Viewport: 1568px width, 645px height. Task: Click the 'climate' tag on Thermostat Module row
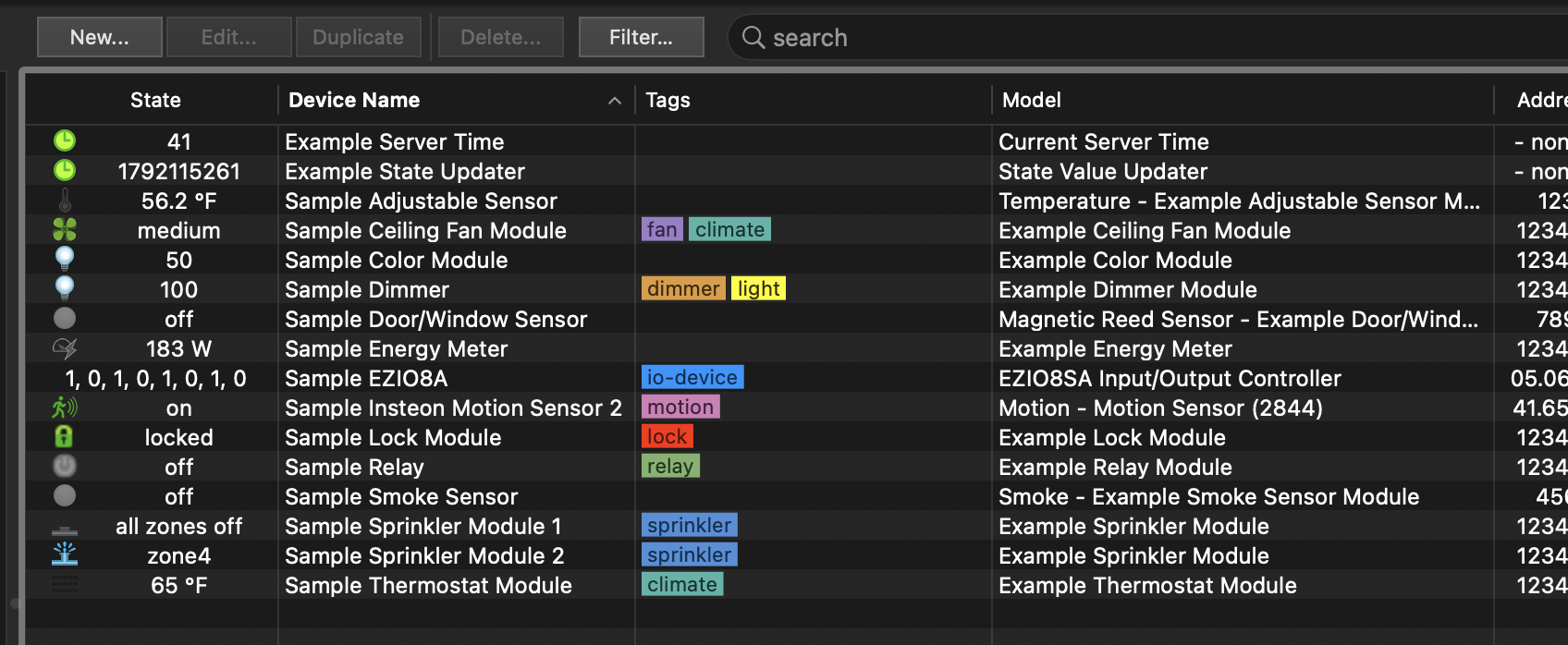(682, 584)
